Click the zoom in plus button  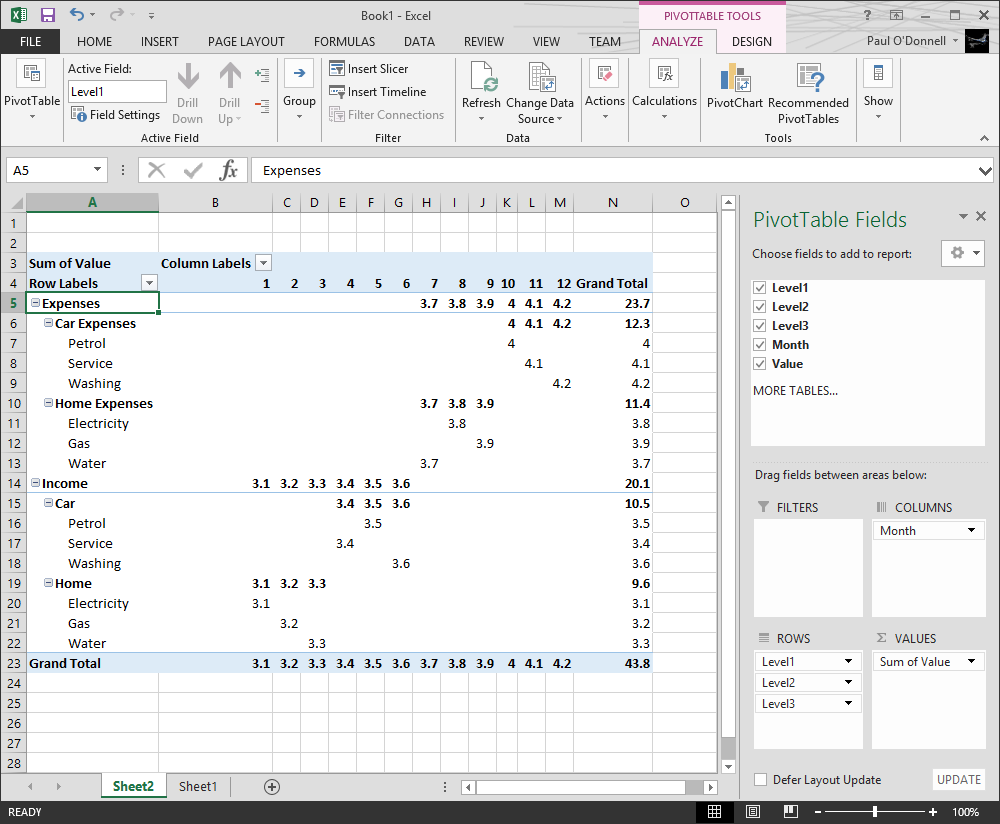[933, 812]
